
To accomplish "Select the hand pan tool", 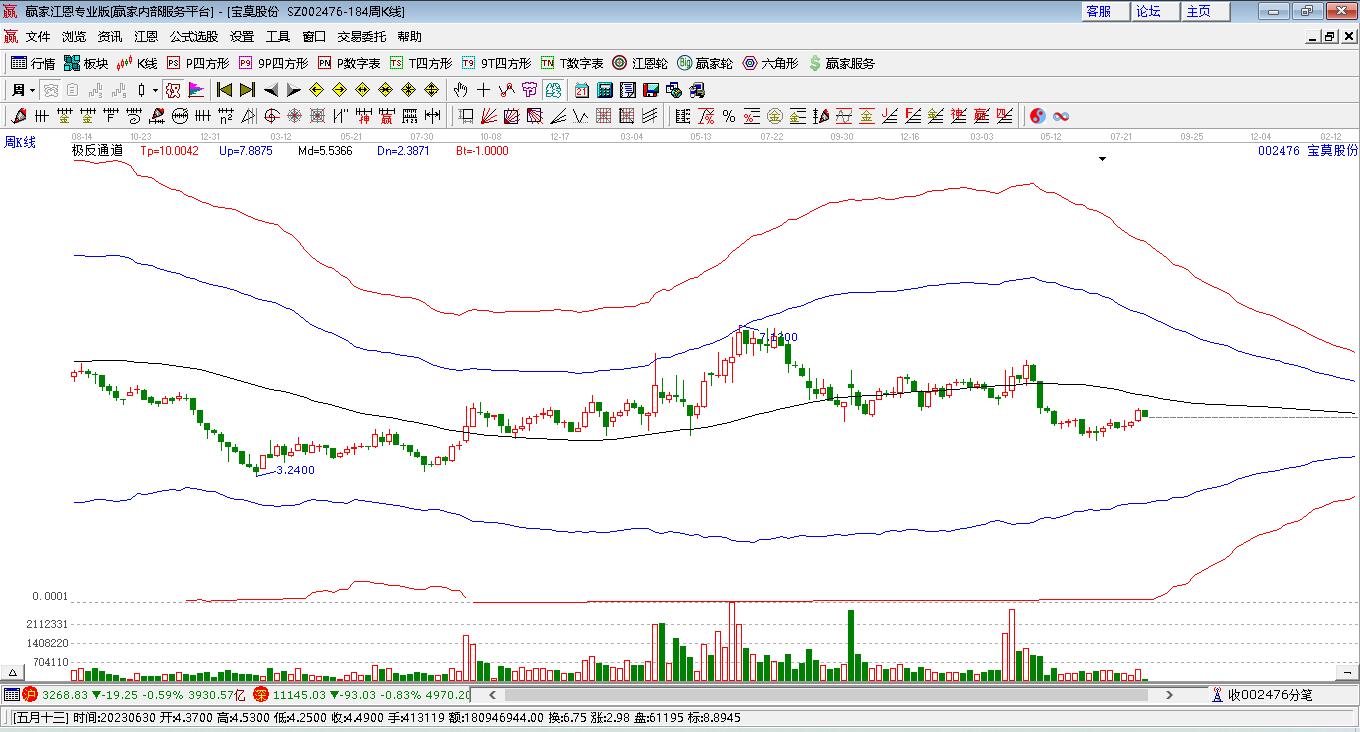I will (x=461, y=90).
